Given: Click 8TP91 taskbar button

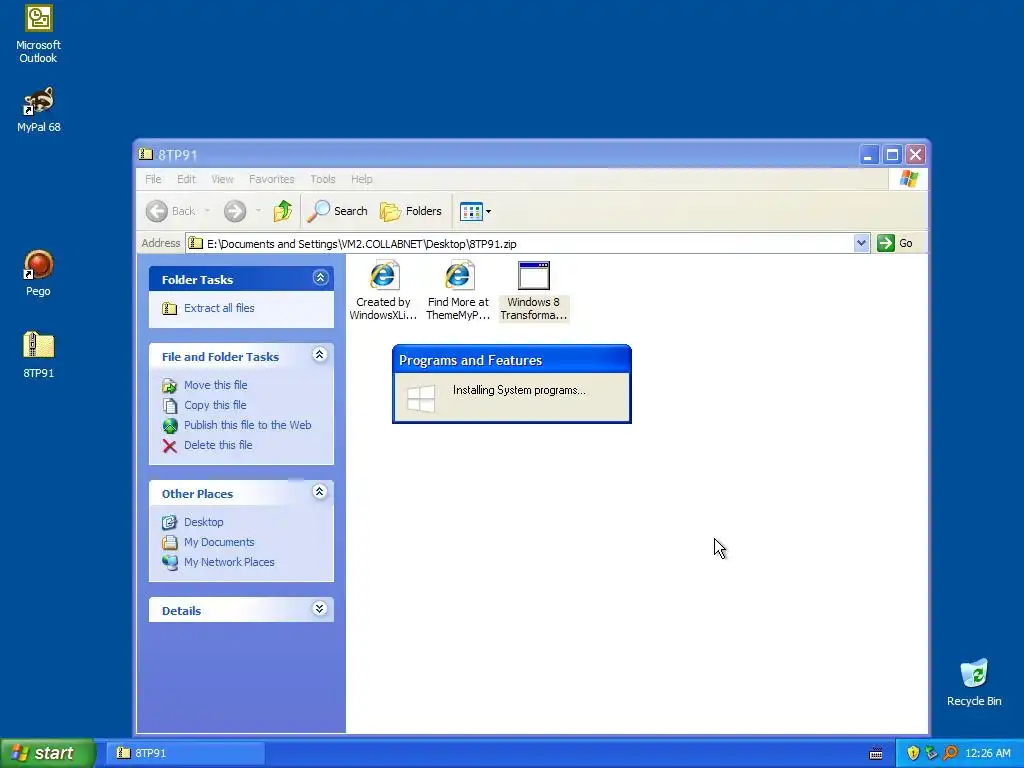Looking at the screenshot, I should [185, 753].
